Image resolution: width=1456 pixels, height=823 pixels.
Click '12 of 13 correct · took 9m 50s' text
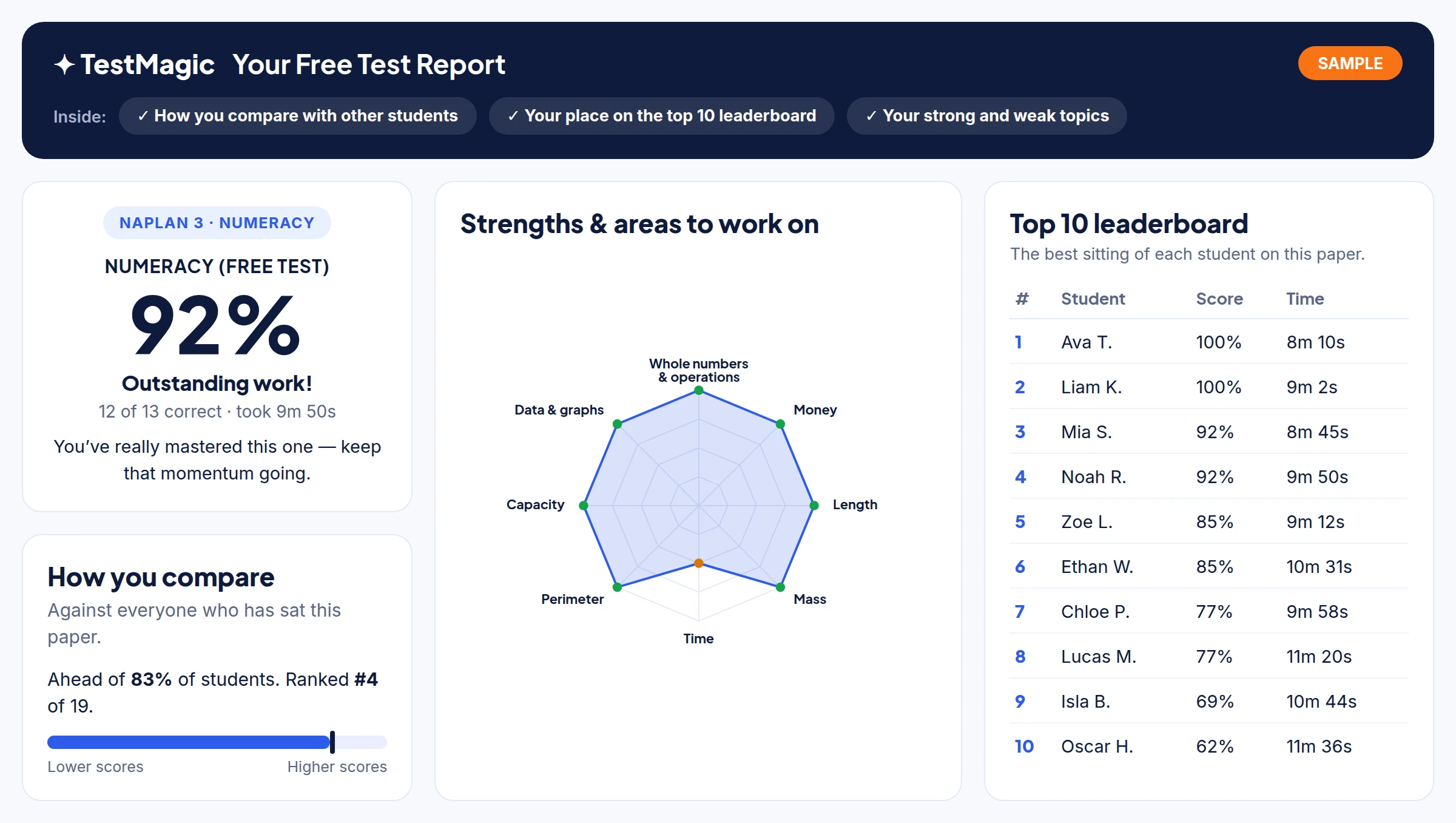pyautogui.click(x=217, y=411)
